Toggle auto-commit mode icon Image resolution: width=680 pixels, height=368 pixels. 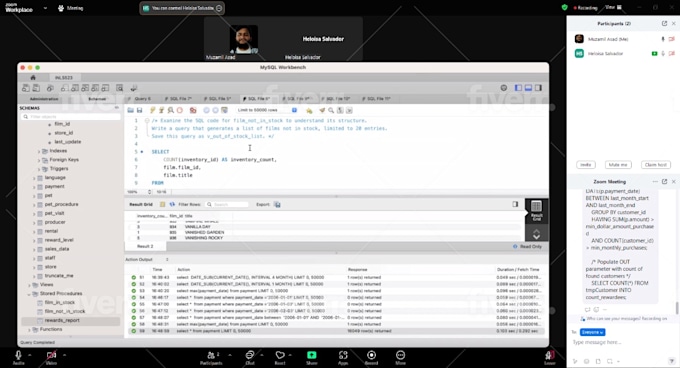tap(224, 111)
